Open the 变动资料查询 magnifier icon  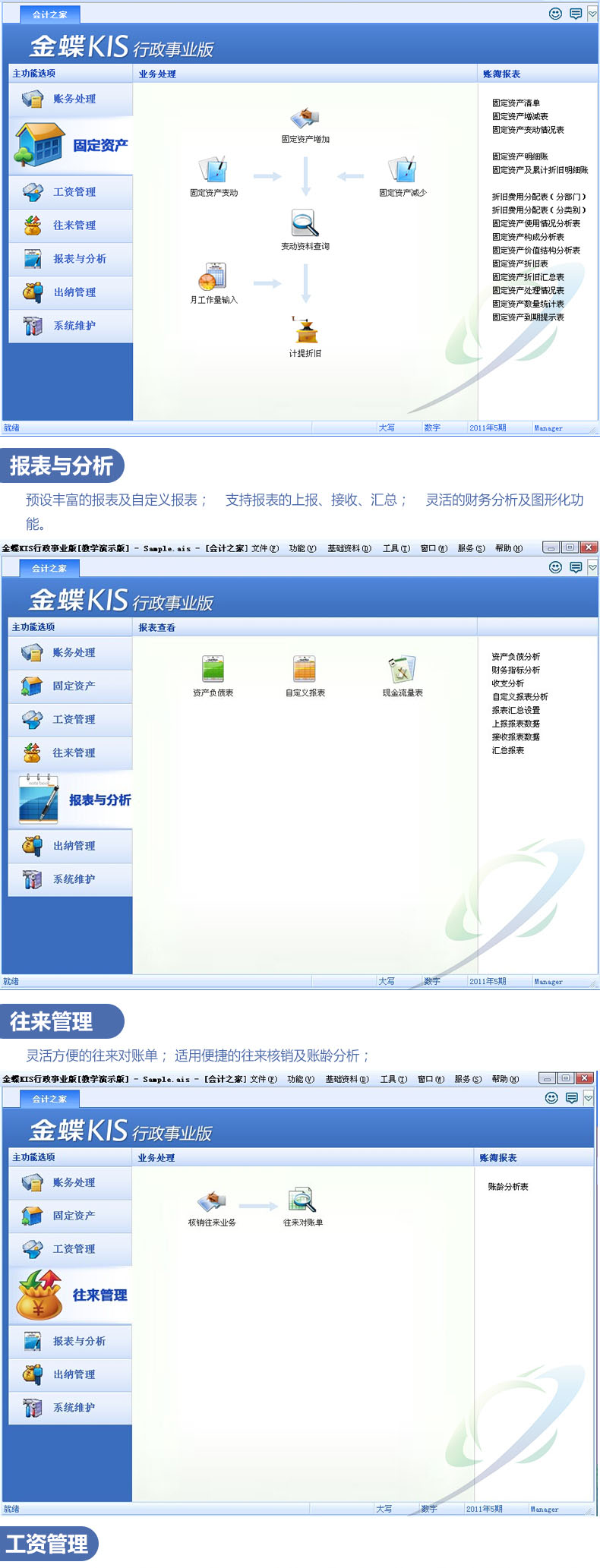click(305, 223)
